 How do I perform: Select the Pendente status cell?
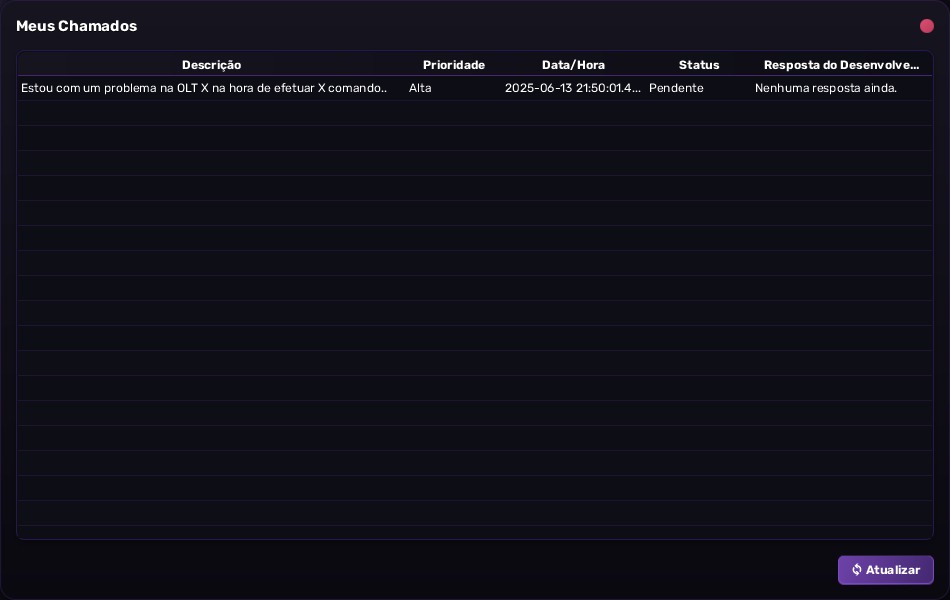click(x=676, y=88)
